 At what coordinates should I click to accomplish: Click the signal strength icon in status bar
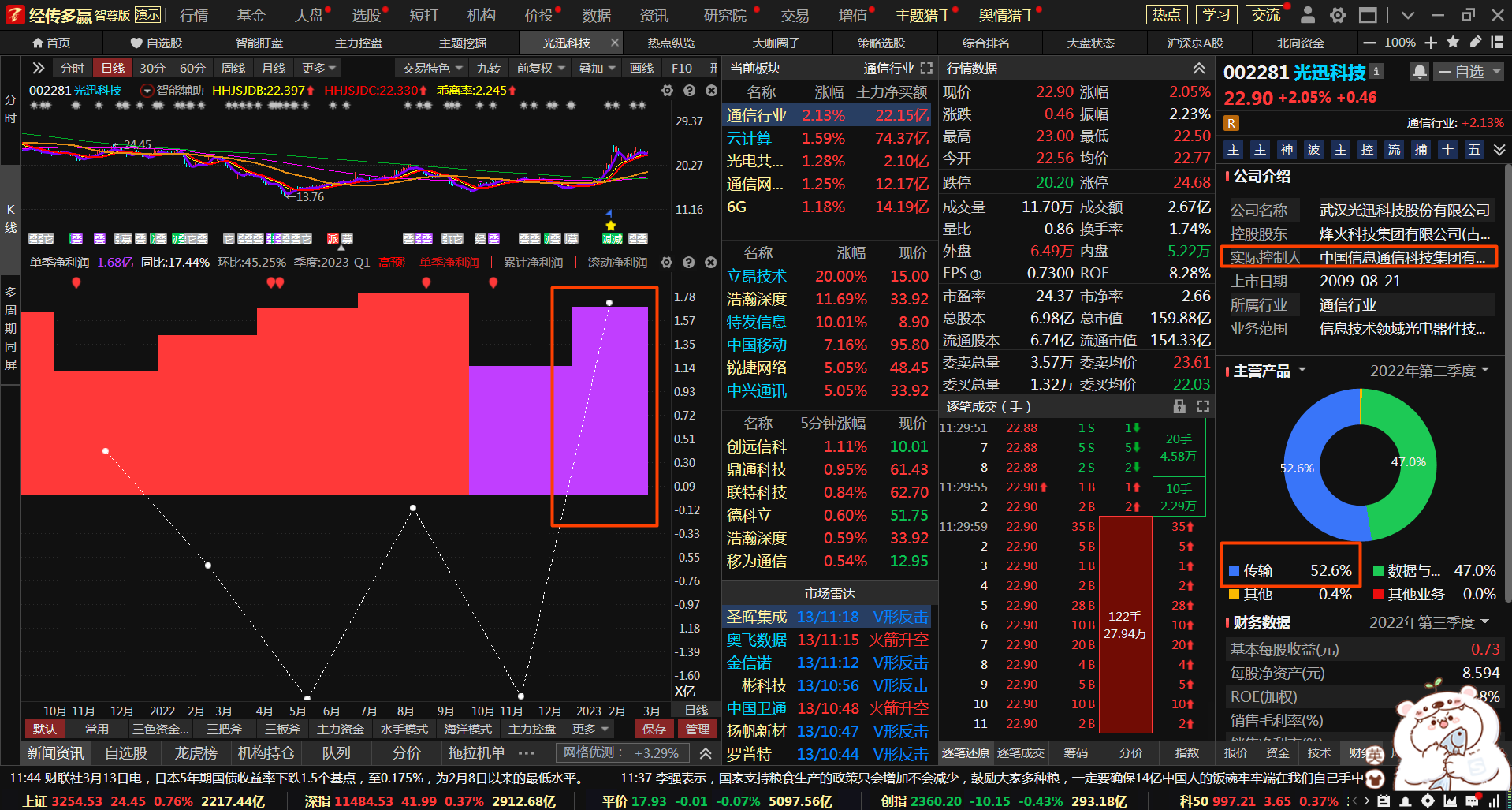tap(1494, 801)
